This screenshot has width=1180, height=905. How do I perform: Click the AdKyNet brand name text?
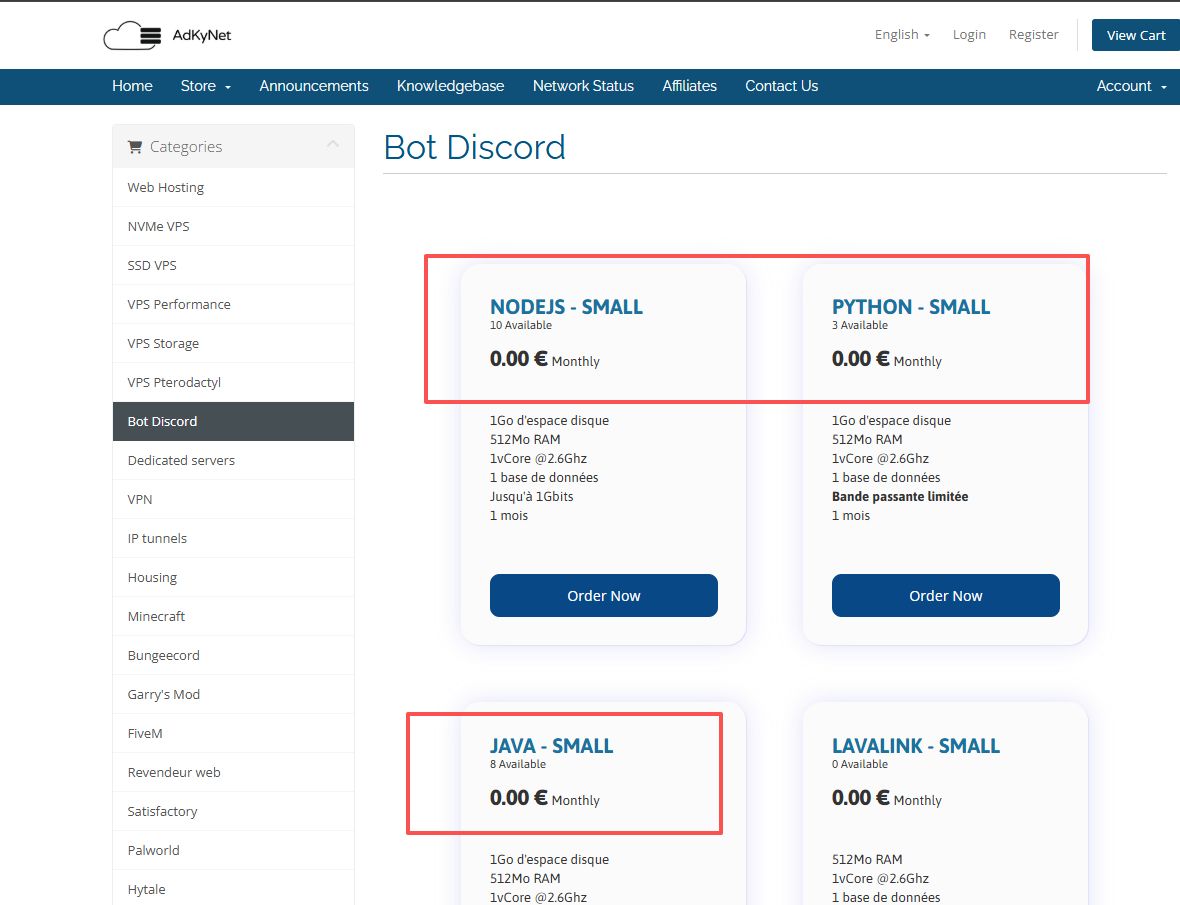point(202,35)
